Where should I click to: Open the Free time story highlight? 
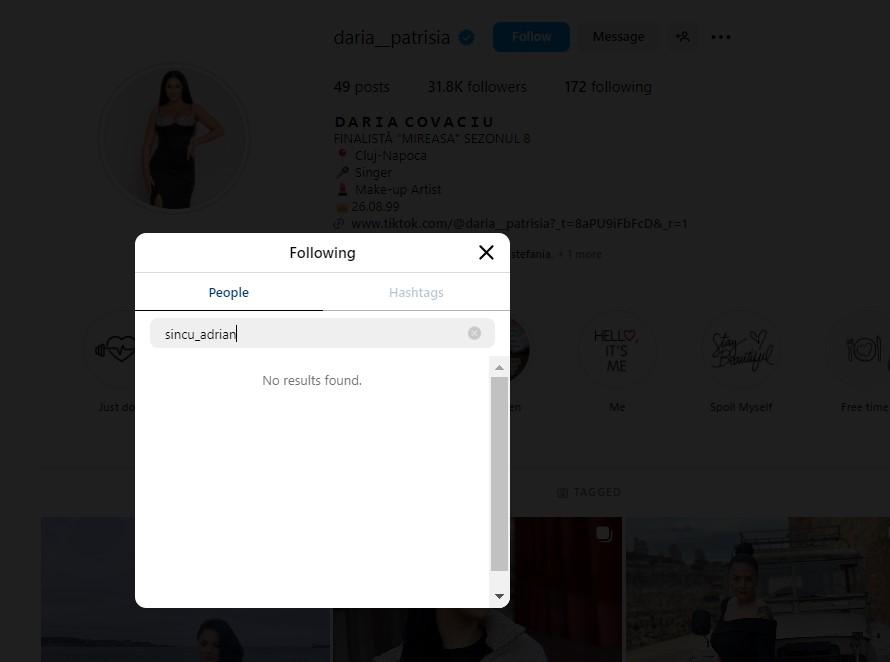click(x=863, y=350)
